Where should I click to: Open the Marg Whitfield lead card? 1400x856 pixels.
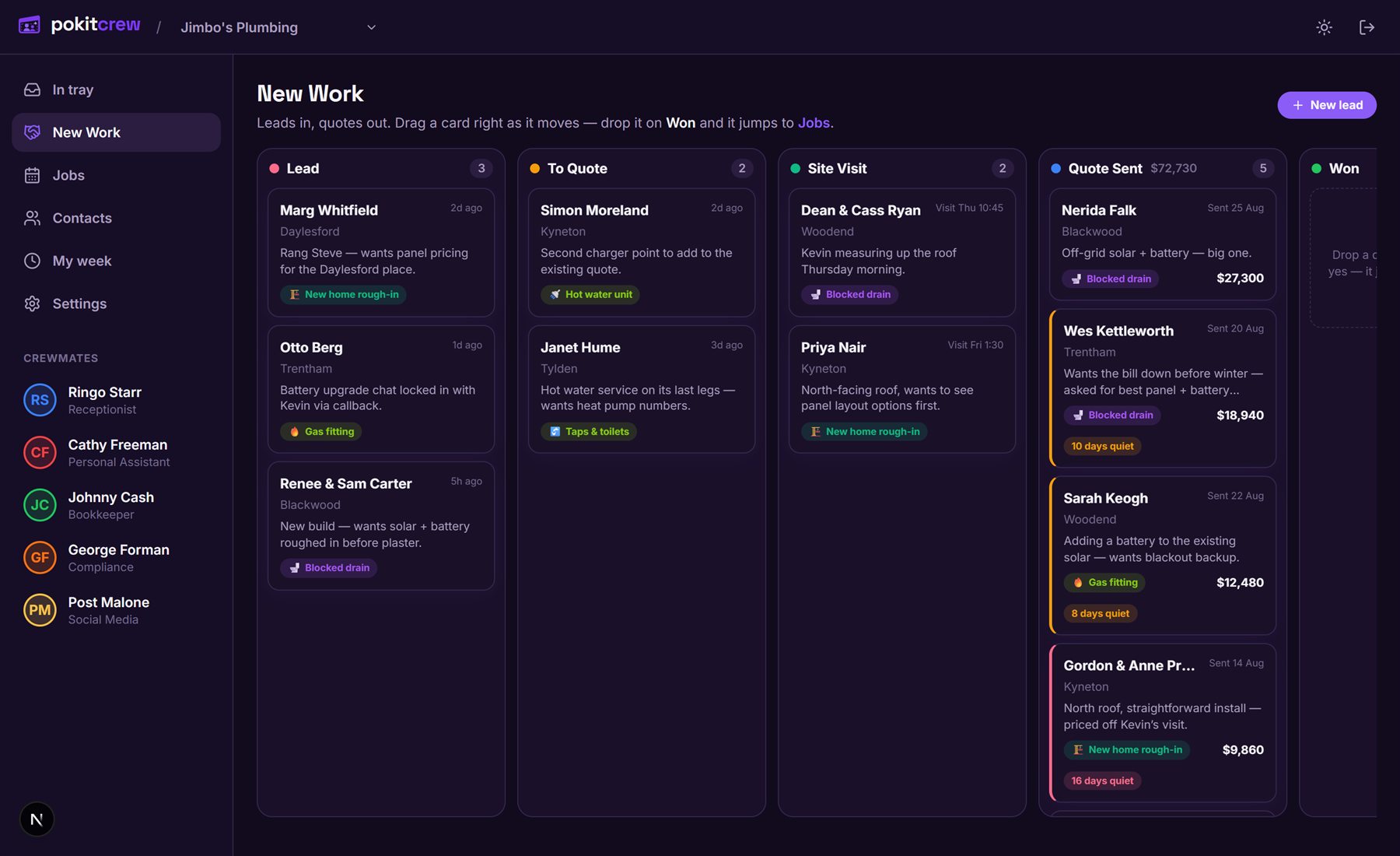(x=381, y=252)
